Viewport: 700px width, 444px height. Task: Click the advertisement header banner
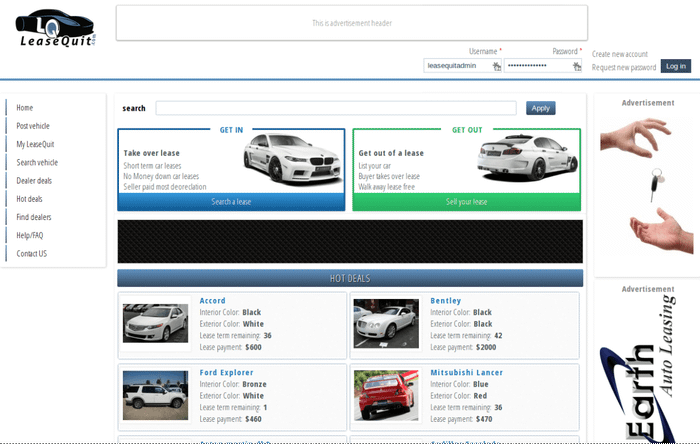point(352,23)
